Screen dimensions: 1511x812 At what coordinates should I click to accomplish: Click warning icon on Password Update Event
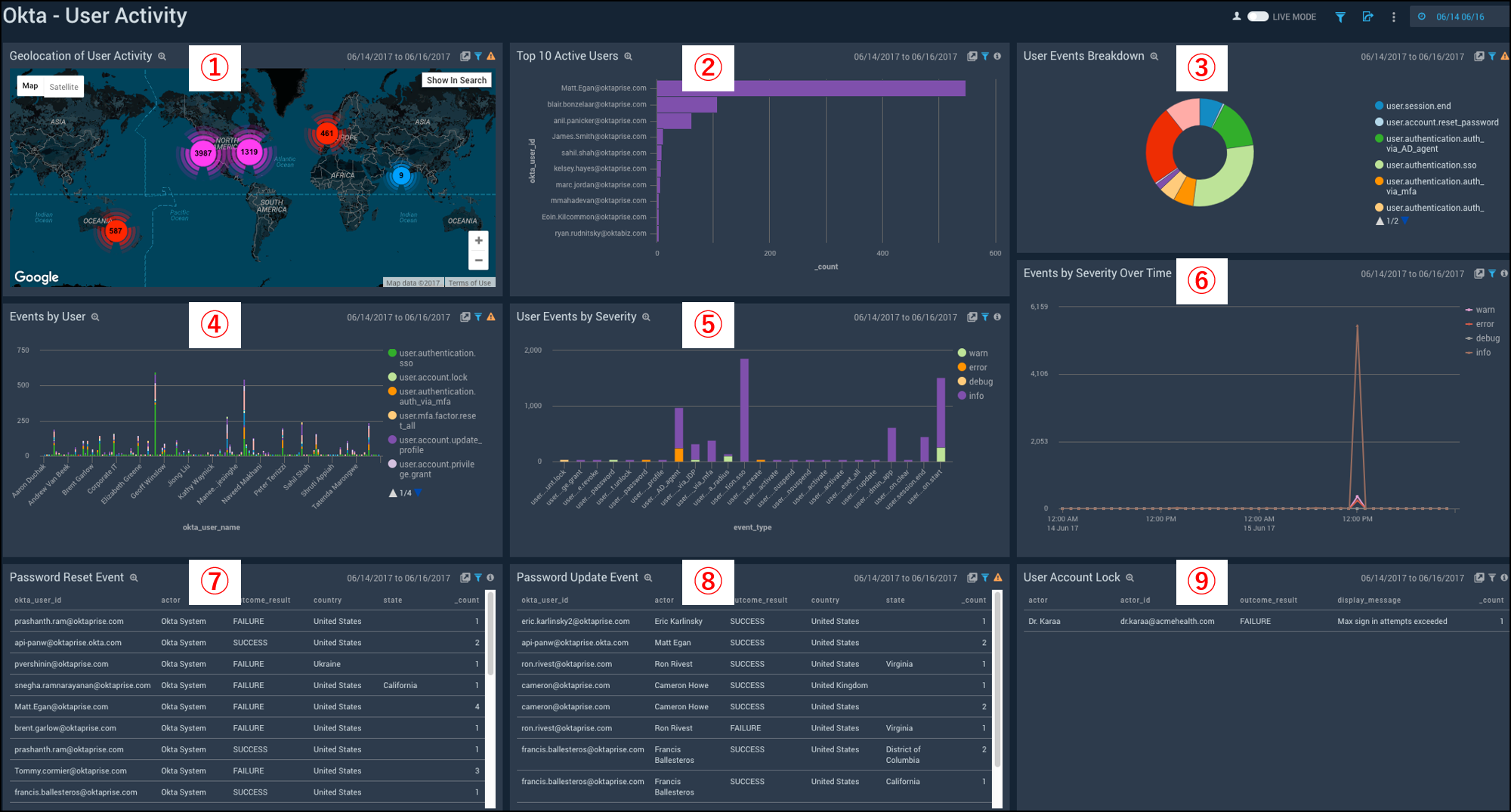click(x=998, y=578)
